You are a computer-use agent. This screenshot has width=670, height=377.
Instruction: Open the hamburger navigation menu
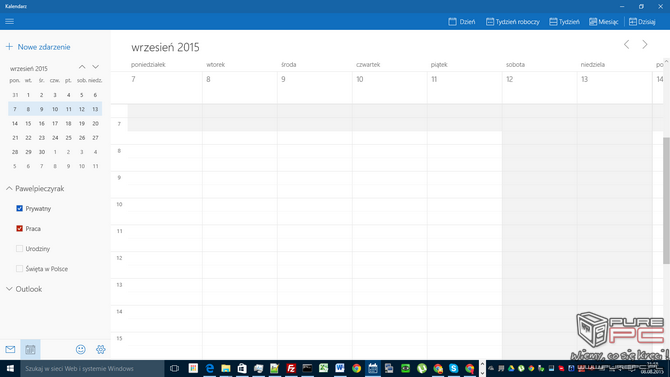(x=9, y=21)
